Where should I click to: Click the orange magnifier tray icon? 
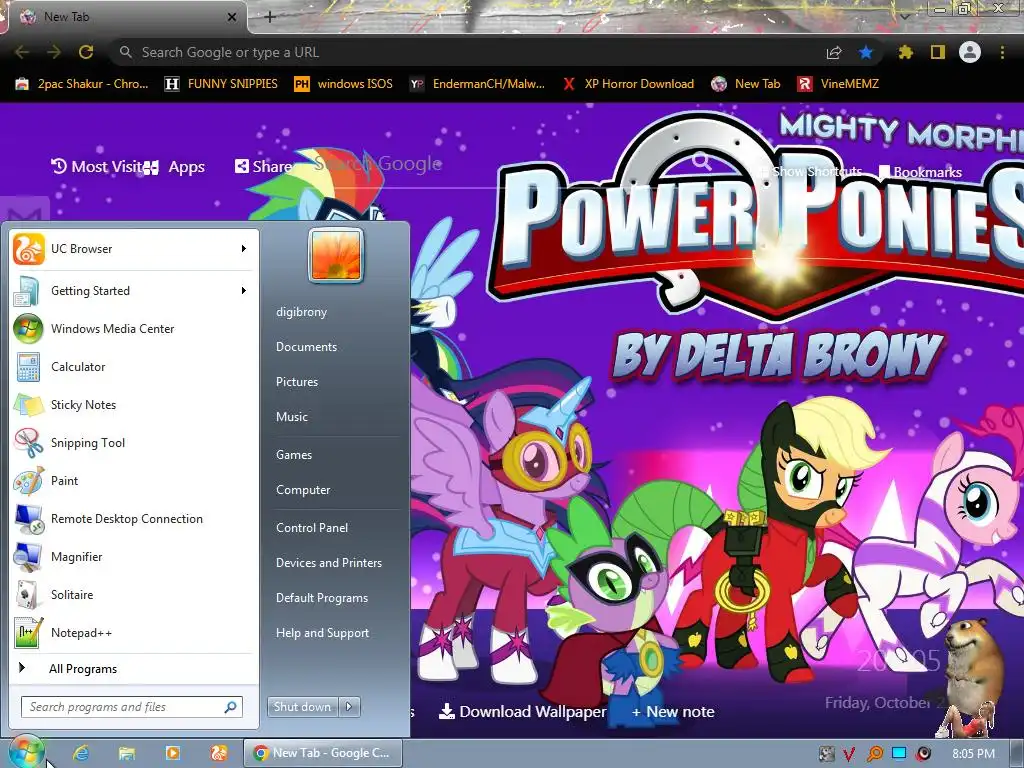[874, 754]
